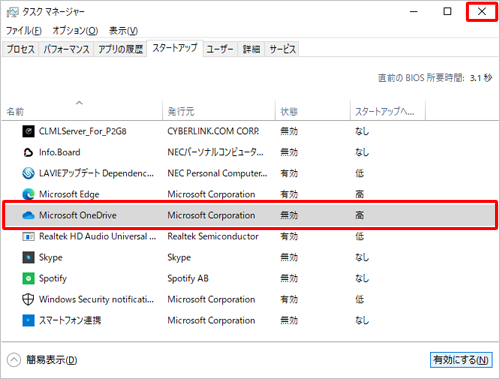Click the Microsoft Edge icon
Viewport: 500px width, 379px height.
tap(28, 194)
